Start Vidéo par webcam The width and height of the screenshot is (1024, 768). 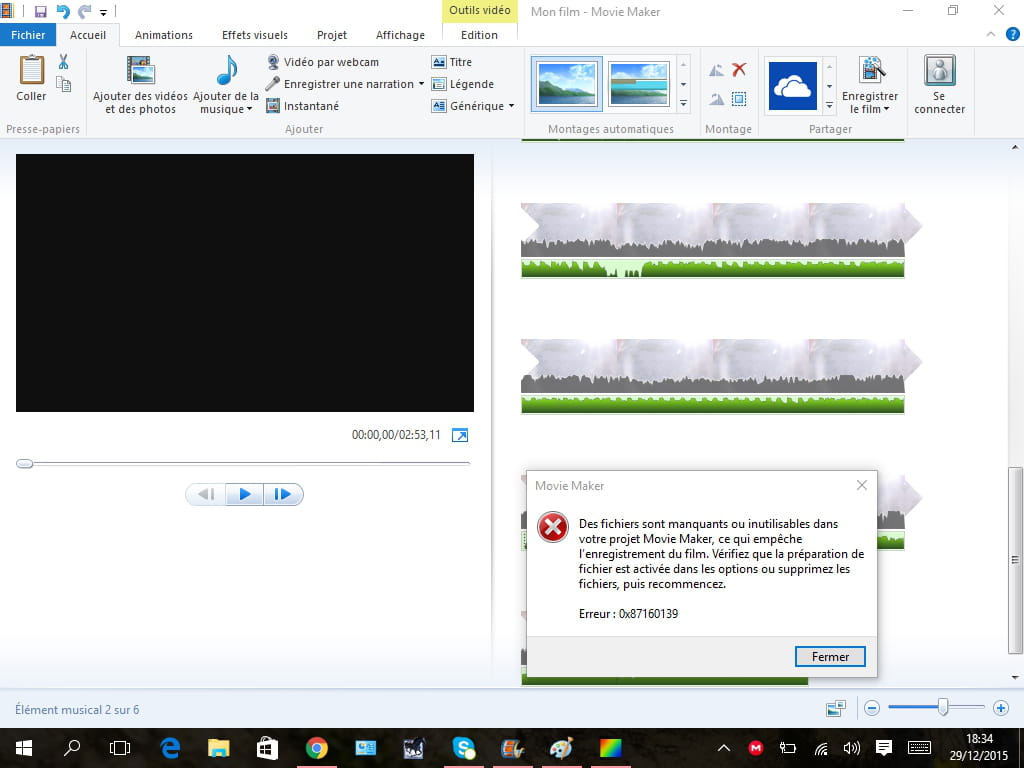coord(323,62)
